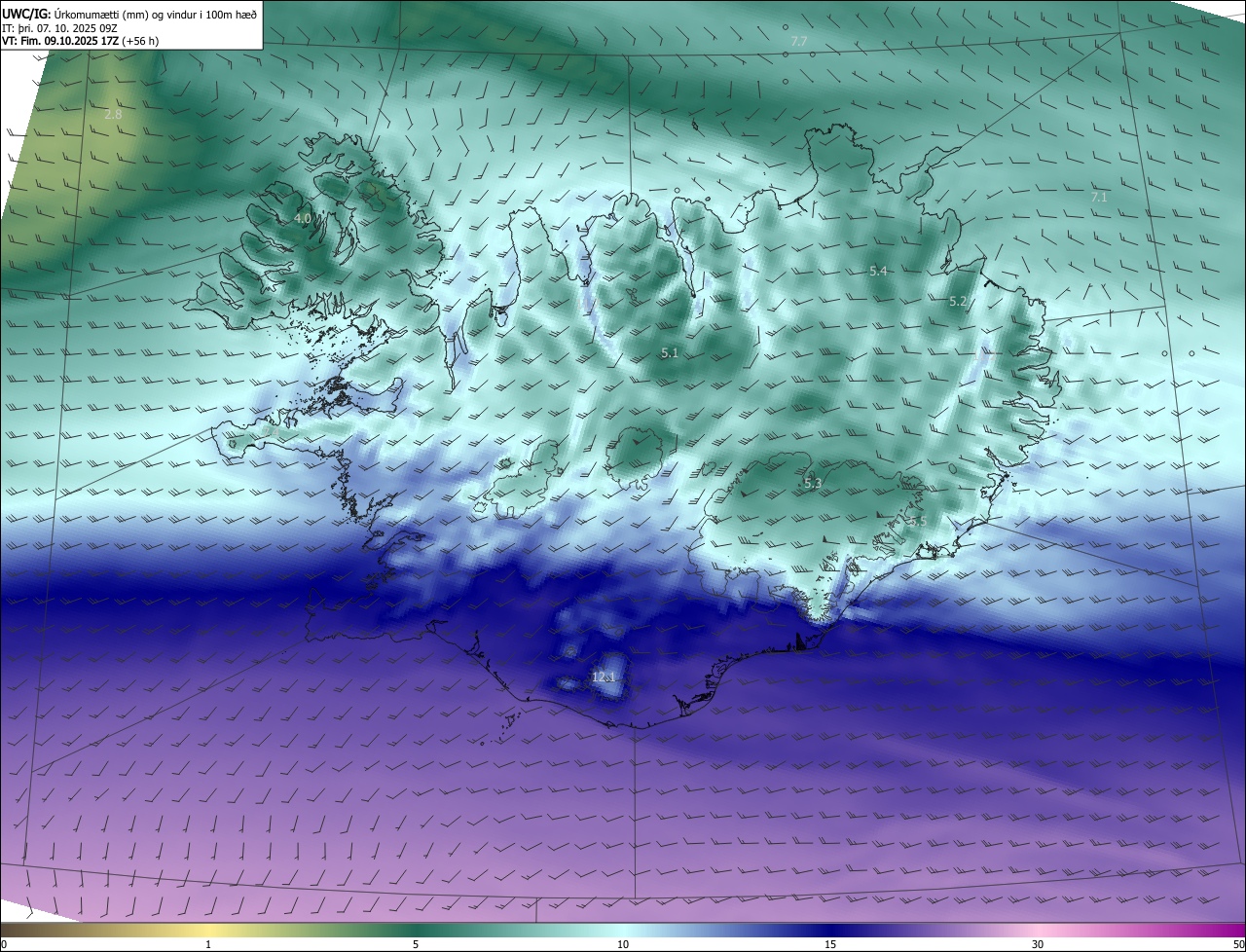The image size is (1246, 952).
Task: Click the 5.5 value label on the map
Action: click(x=917, y=522)
